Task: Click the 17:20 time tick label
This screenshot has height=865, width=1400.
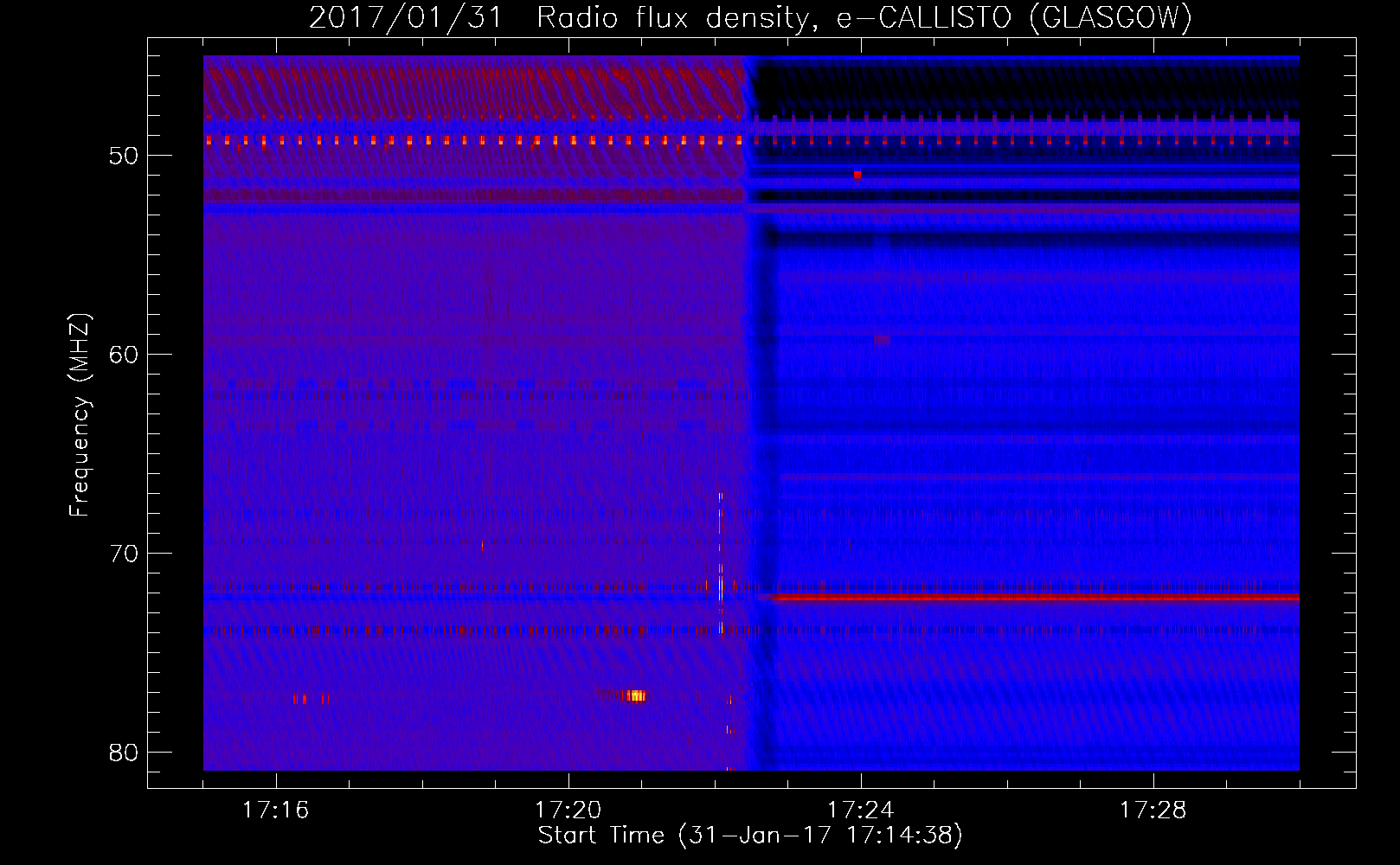Action: point(568,810)
